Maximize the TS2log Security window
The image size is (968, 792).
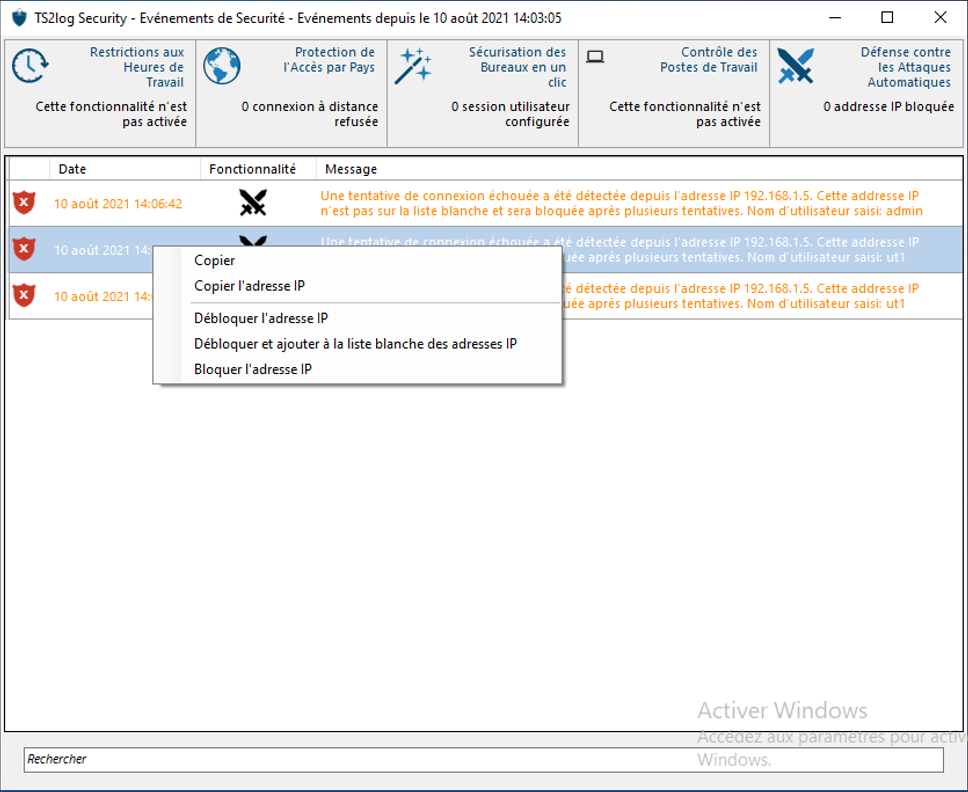pyautogui.click(x=887, y=17)
